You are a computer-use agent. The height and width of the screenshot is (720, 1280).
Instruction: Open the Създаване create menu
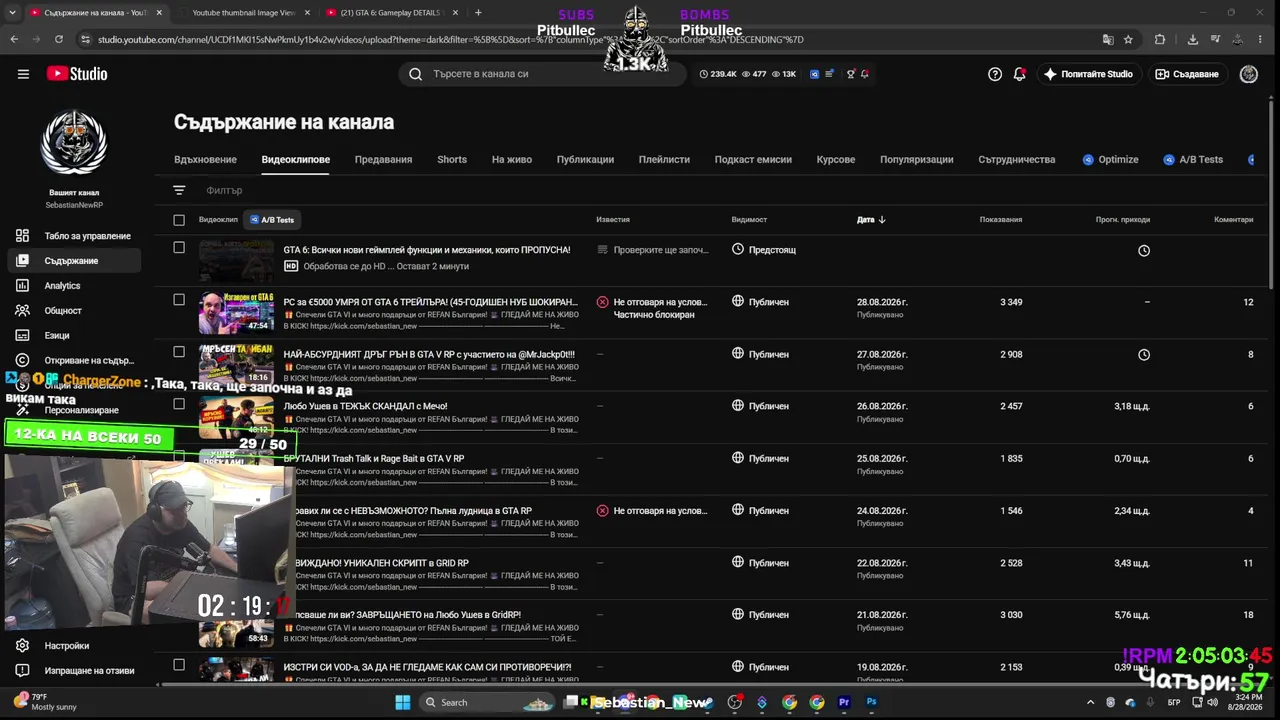click(1187, 74)
